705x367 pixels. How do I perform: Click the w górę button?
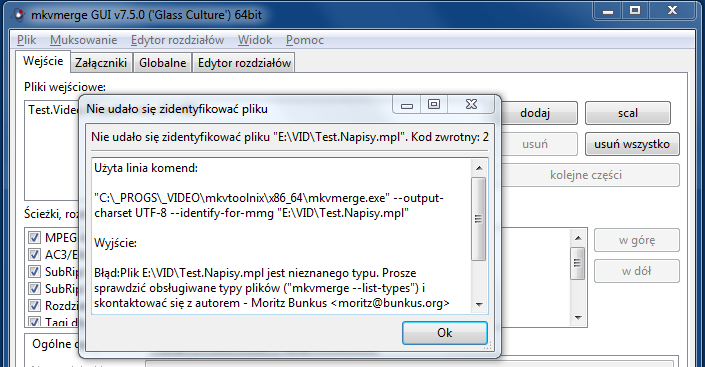click(x=637, y=240)
